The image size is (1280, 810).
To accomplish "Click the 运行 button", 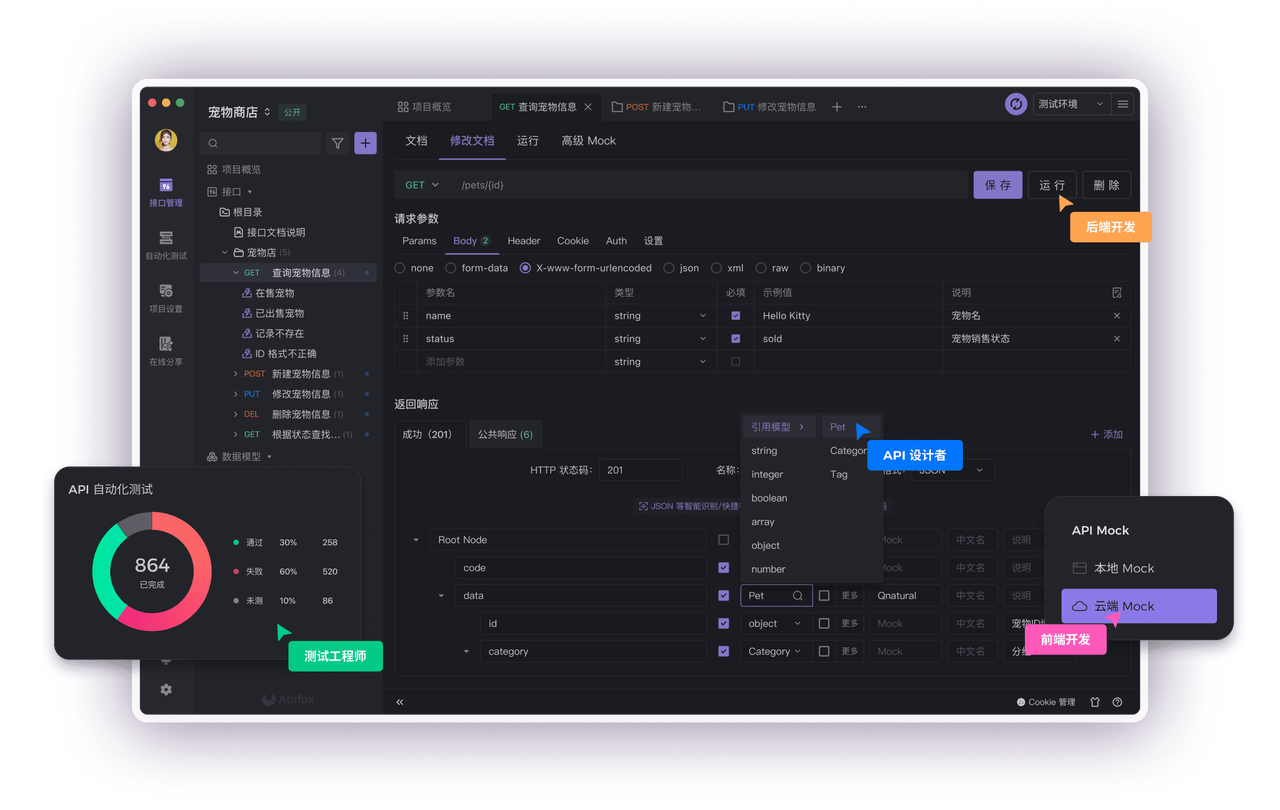I will (x=1052, y=184).
